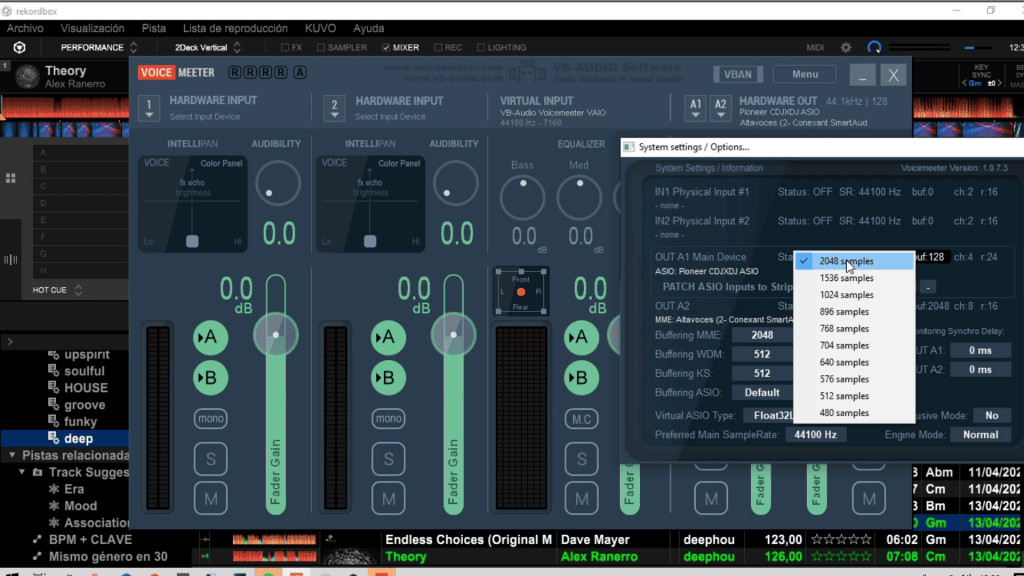Click the Front/Rear surround panner pad

[520, 291]
